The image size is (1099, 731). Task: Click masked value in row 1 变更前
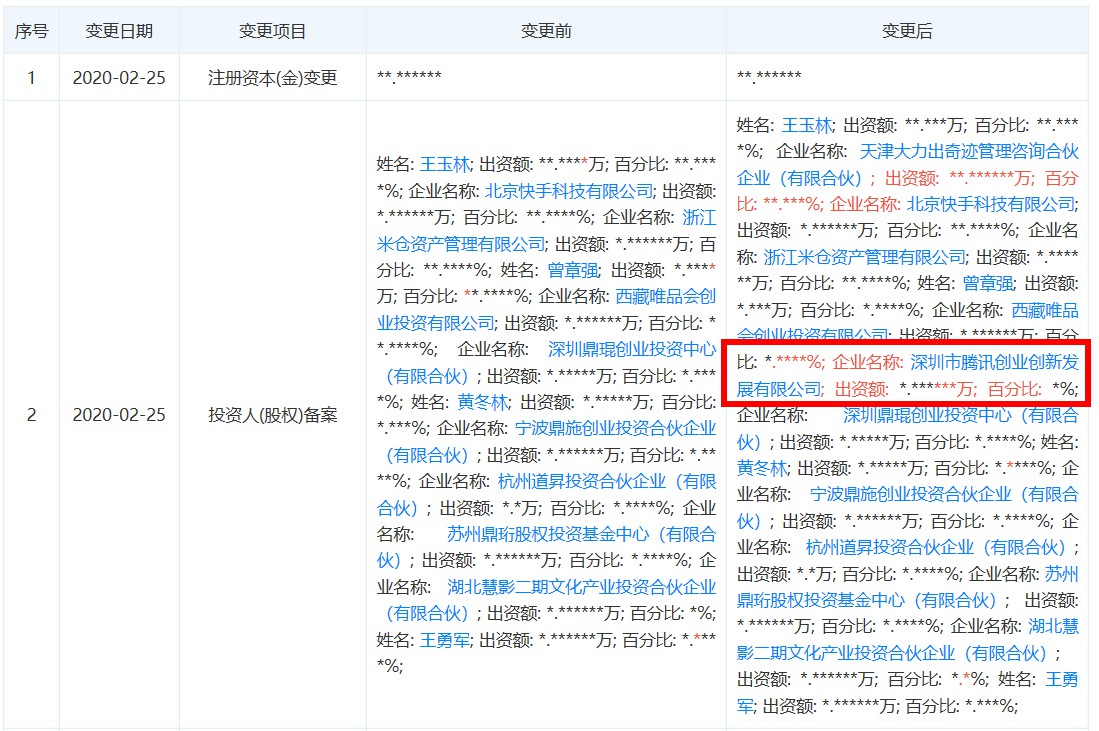(x=409, y=76)
